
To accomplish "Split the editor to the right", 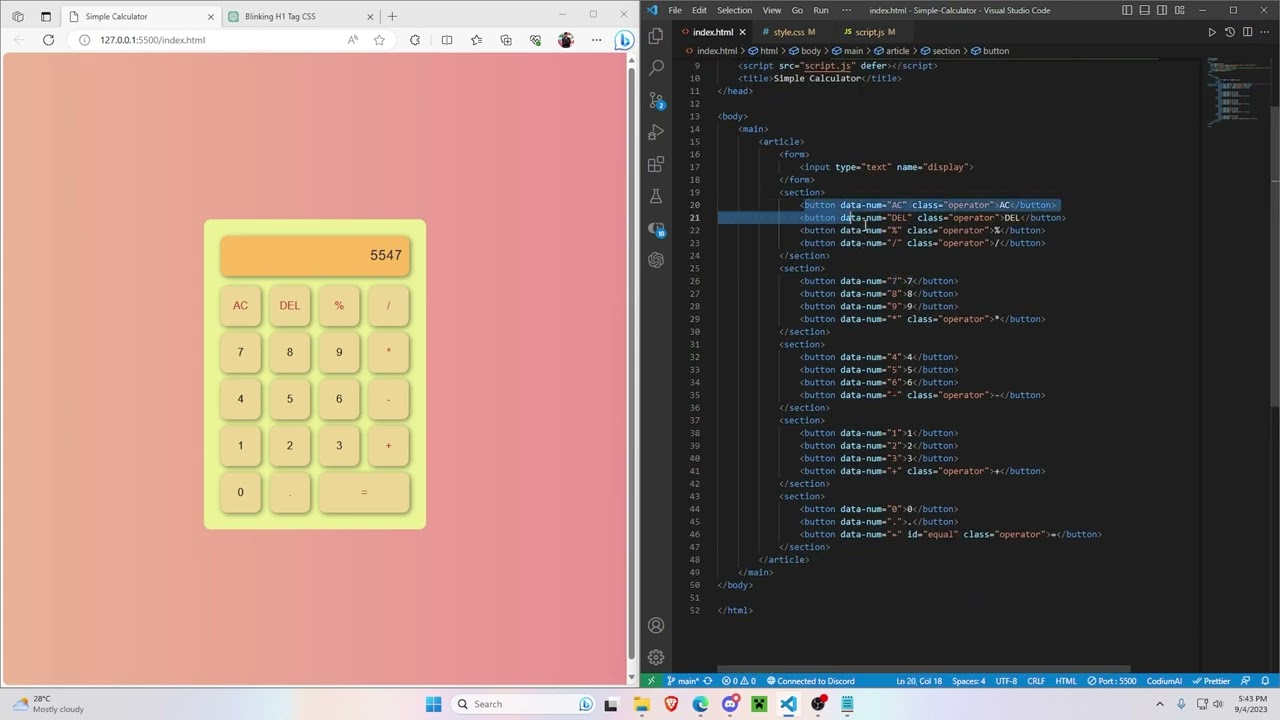I will [x=1247, y=32].
